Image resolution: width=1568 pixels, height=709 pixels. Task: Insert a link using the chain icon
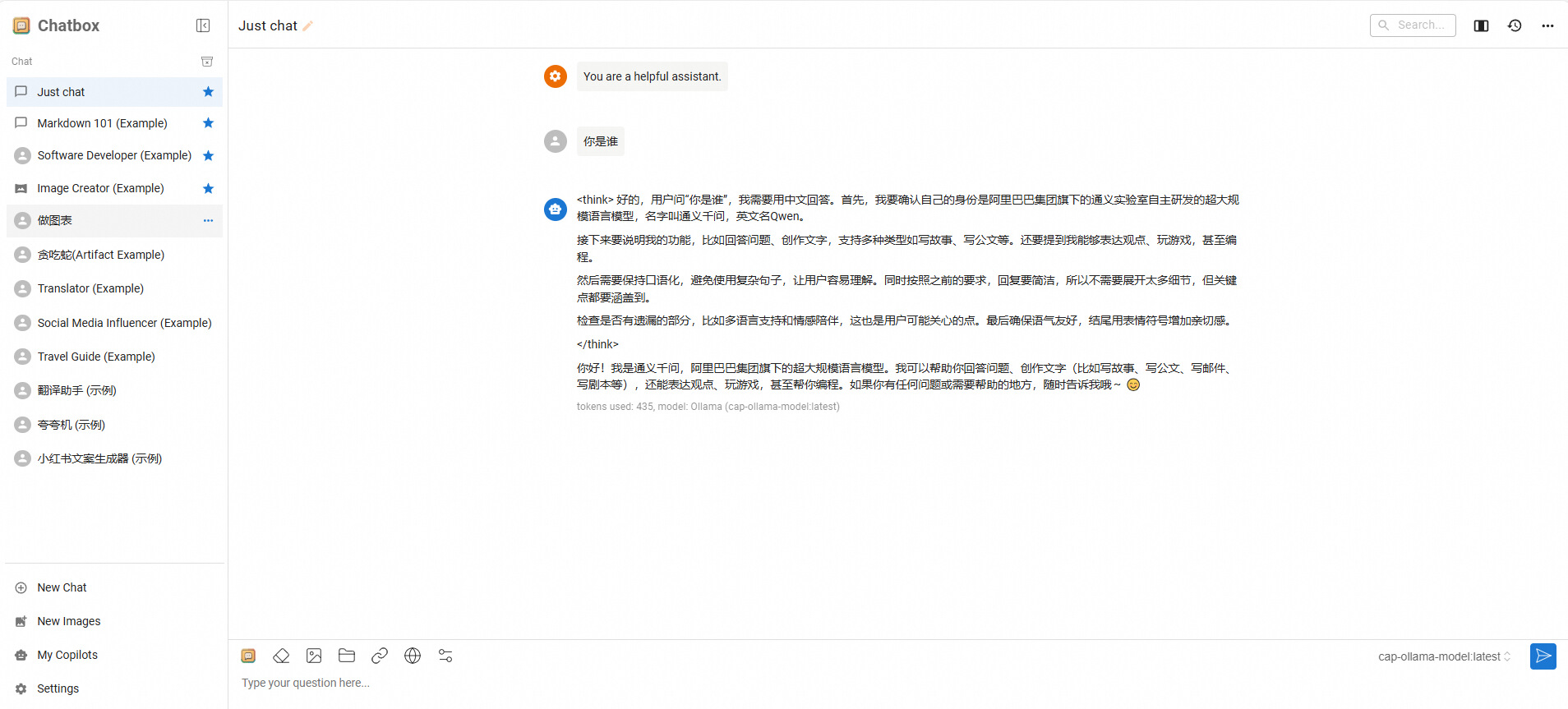point(380,656)
